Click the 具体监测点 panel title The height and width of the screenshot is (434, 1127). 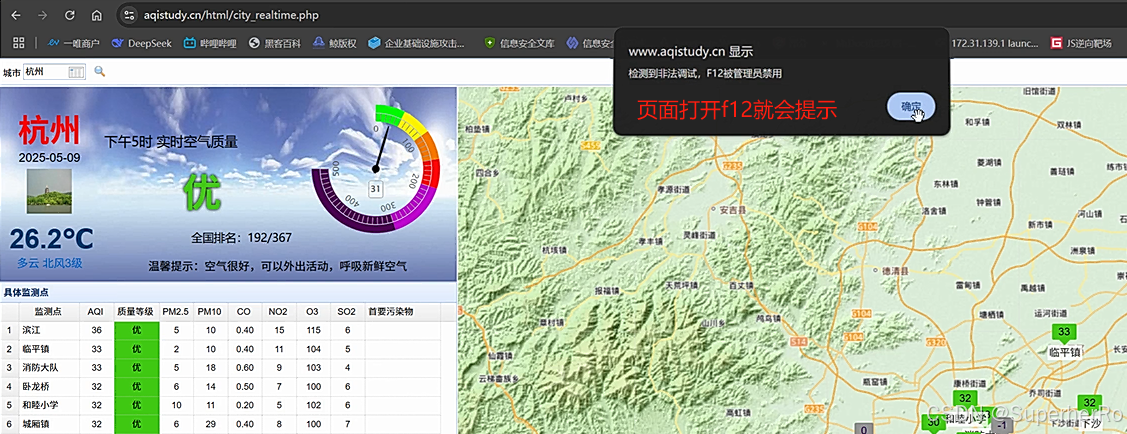click(26, 293)
